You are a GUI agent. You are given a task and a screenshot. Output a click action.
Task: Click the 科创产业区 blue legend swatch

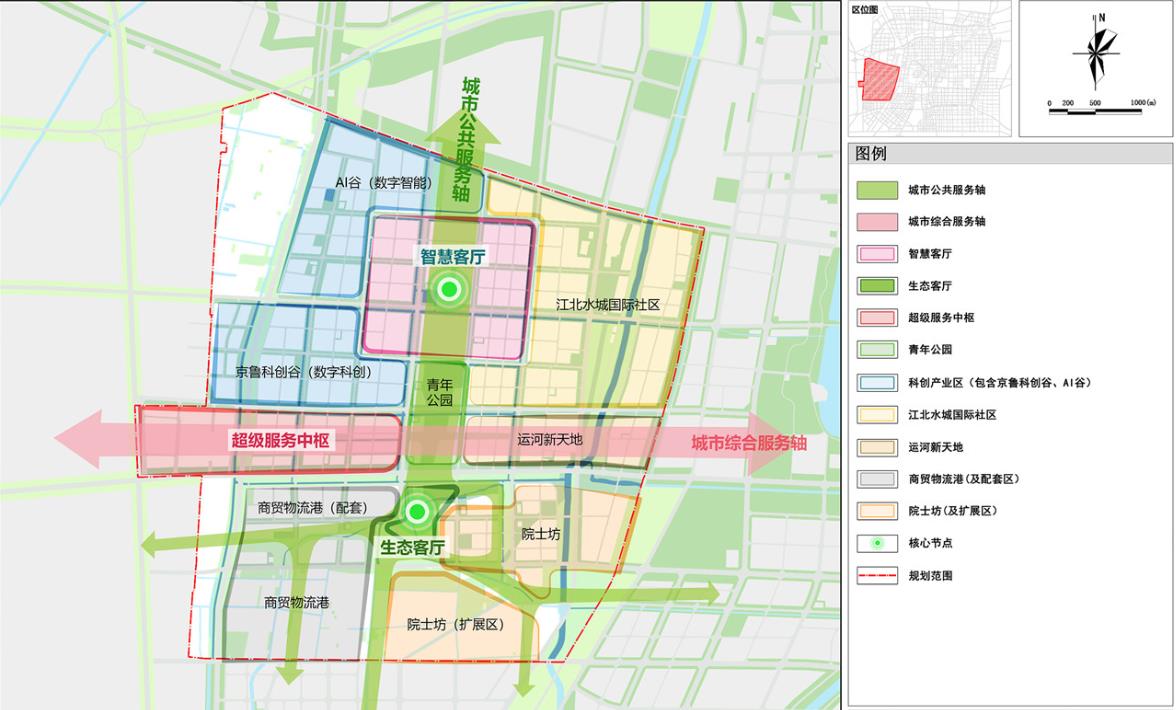click(x=876, y=382)
